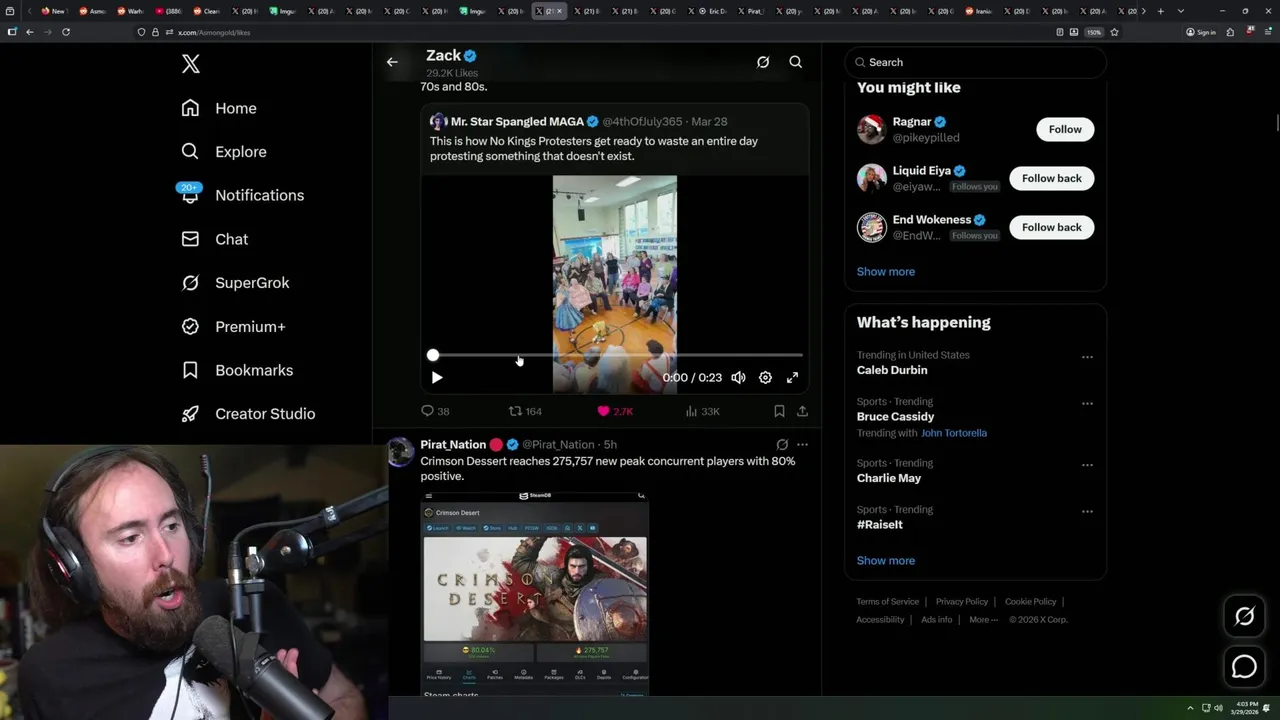Click Show more under What's happening

[885, 561]
